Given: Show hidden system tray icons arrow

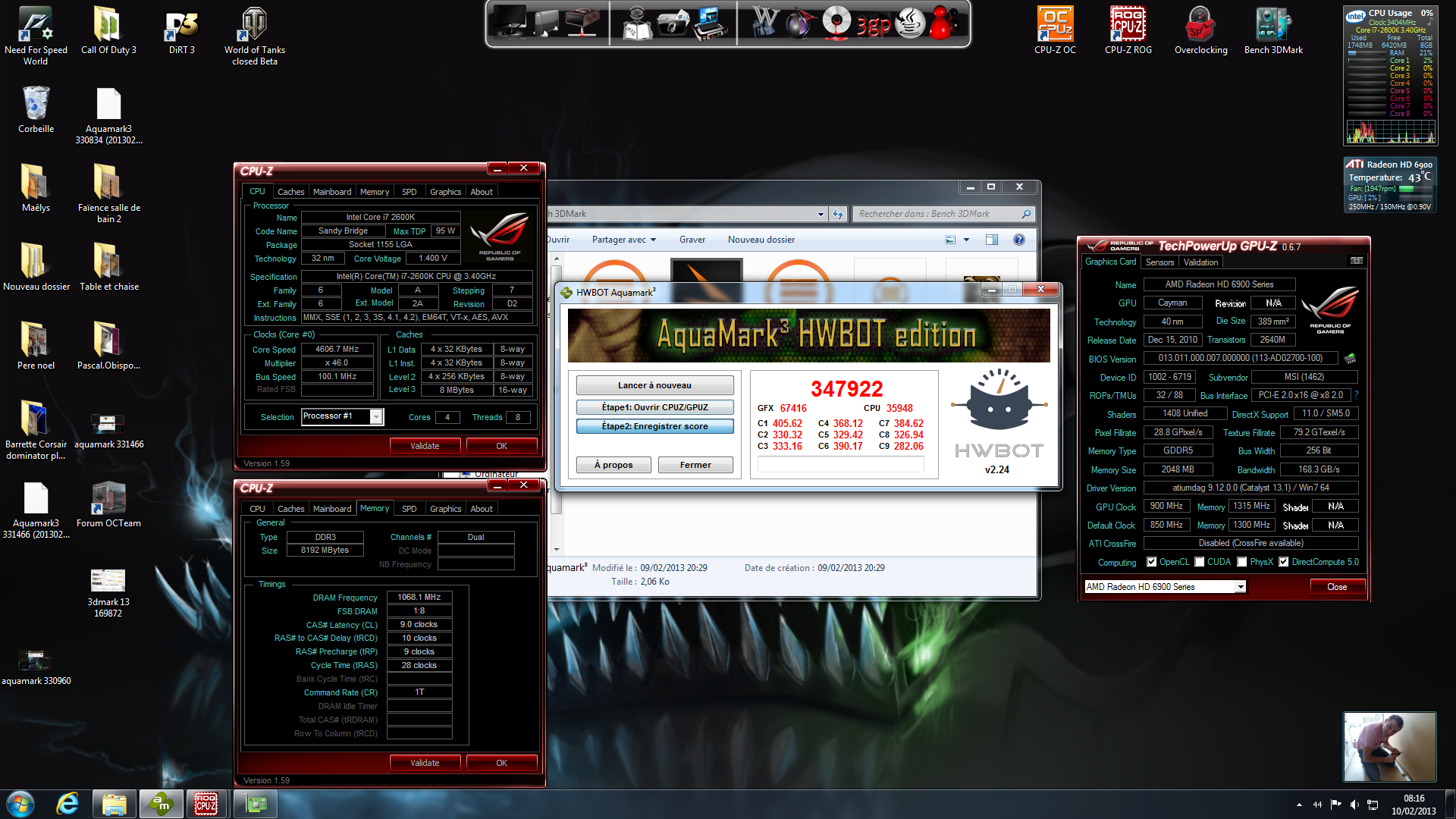Looking at the screenshot, I should [1299, 805].
